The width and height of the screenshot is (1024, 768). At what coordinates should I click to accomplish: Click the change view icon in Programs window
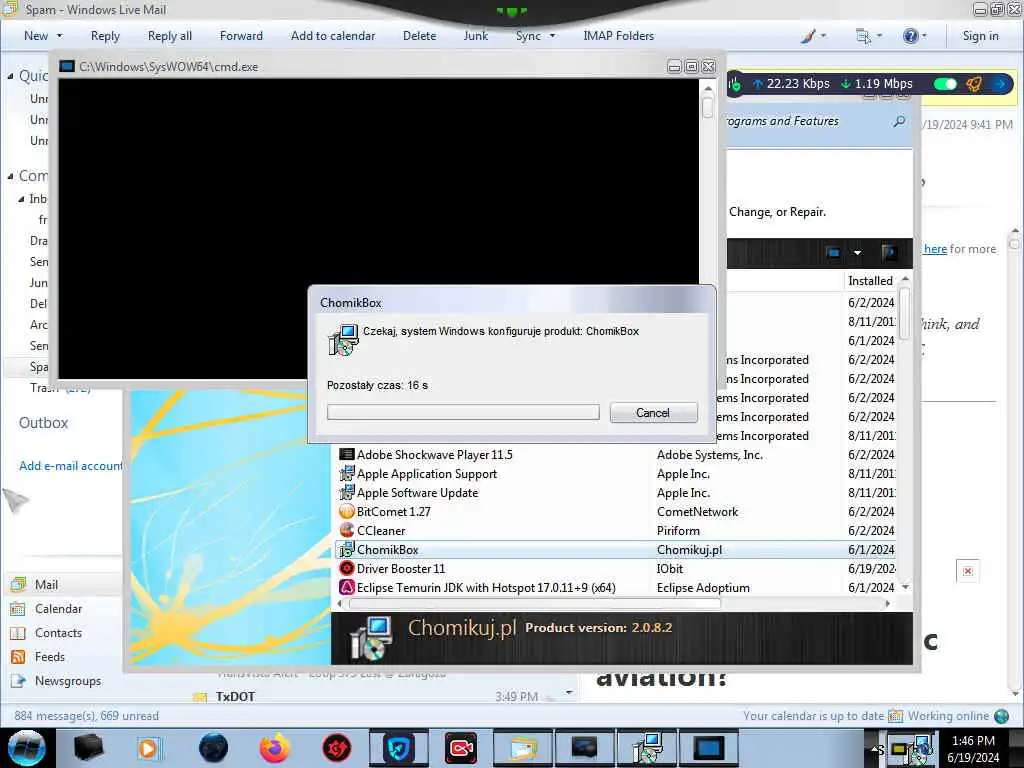833,253
